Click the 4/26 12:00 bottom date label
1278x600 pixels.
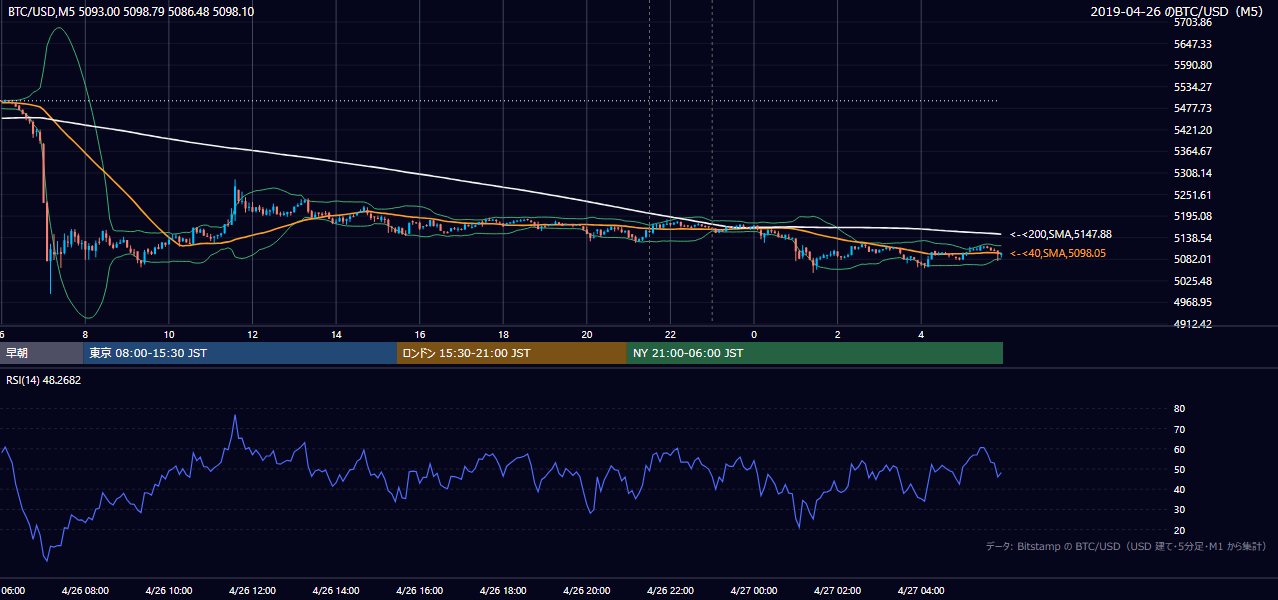click(x=252, y=591)
